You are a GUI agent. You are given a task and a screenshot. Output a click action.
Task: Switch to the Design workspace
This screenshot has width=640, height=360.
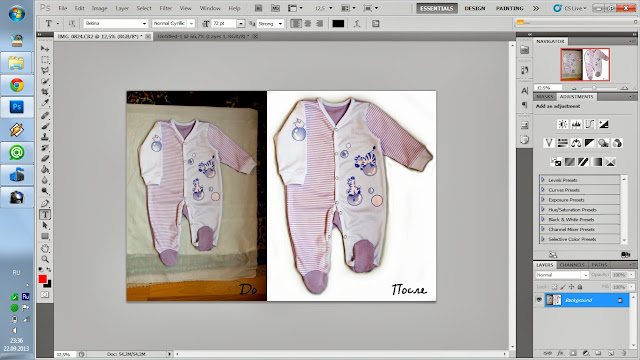[475, 8]
